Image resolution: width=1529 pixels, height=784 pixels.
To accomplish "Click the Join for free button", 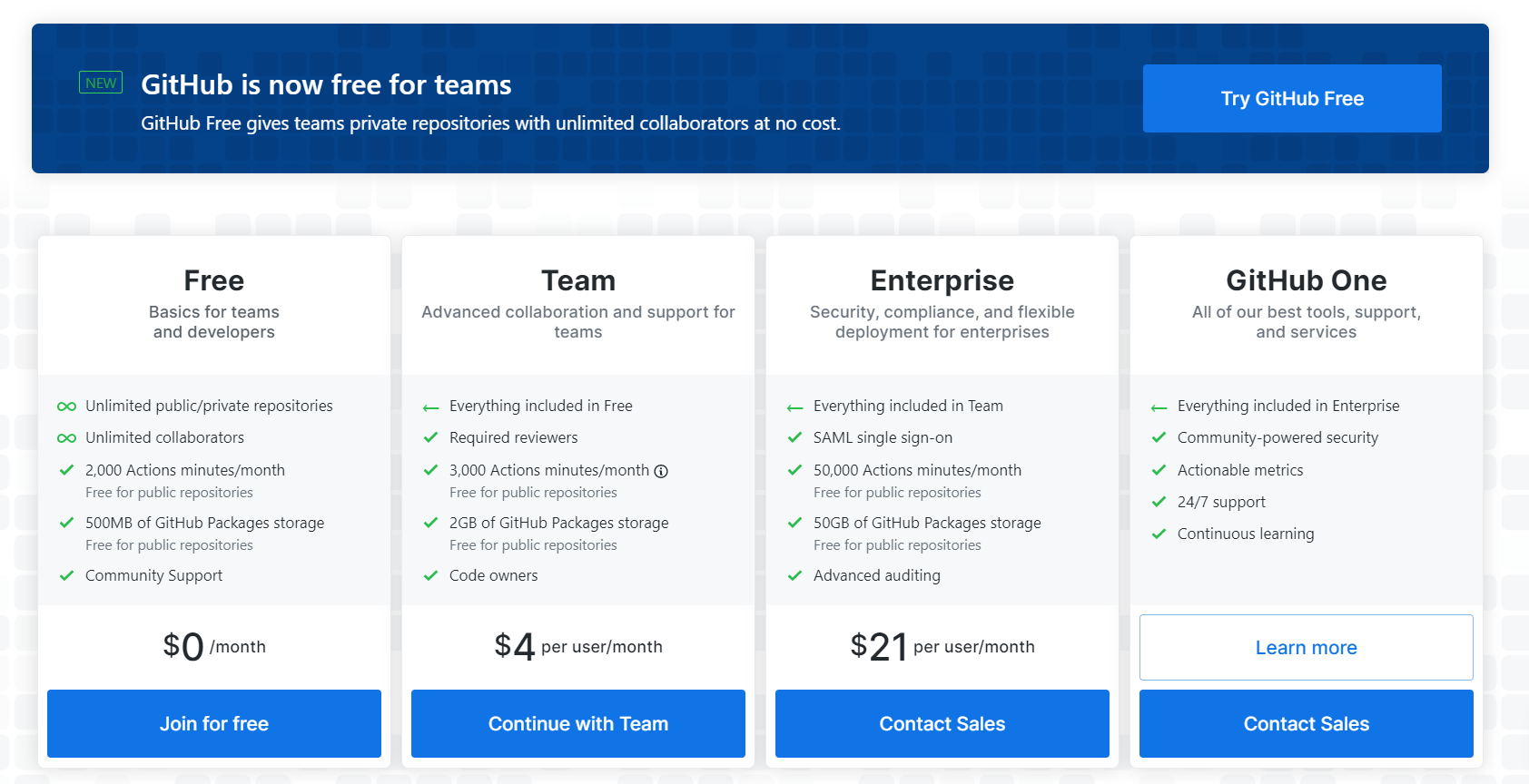I will tap(214, 723).
